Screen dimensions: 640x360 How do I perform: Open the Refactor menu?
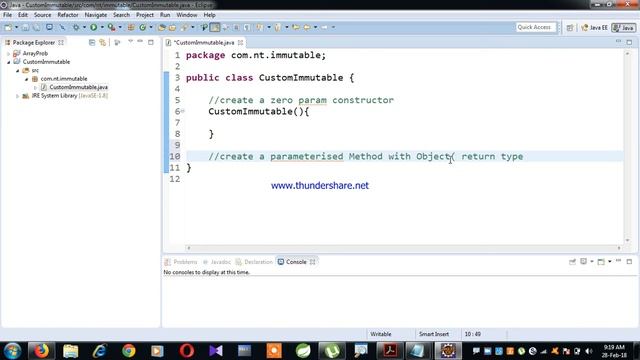click(68, 15)
